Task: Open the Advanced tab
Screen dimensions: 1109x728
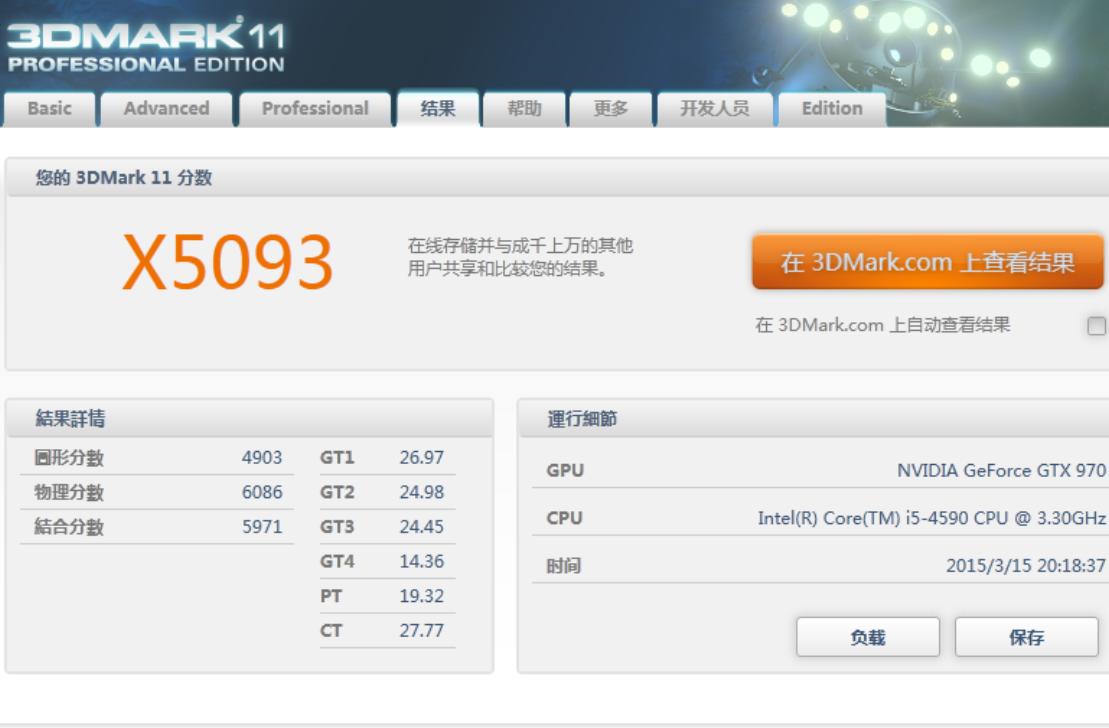Action: [x=166, y=109]
